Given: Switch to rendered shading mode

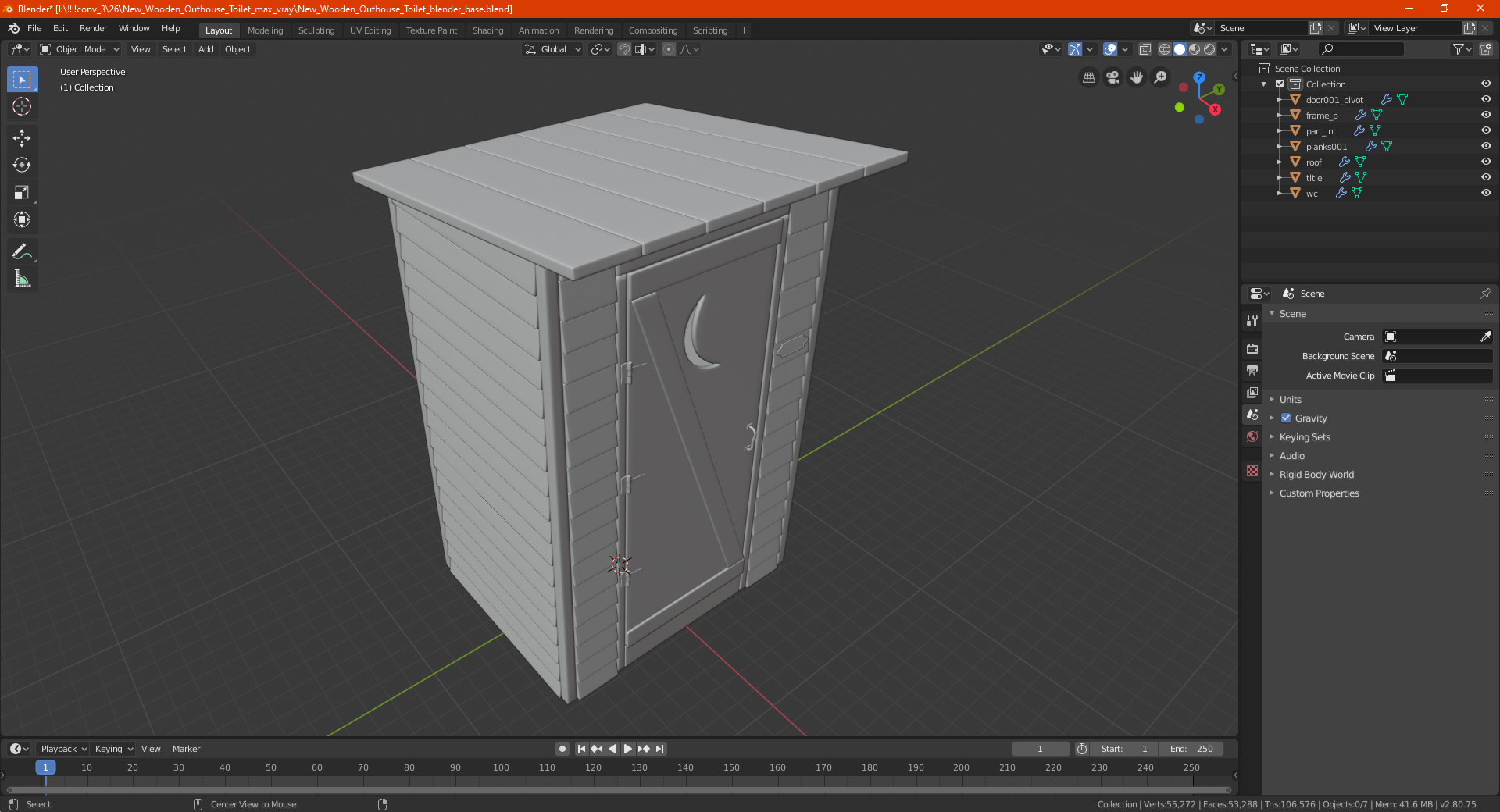Looking at the screenshot, I should tap(1209, 49).
